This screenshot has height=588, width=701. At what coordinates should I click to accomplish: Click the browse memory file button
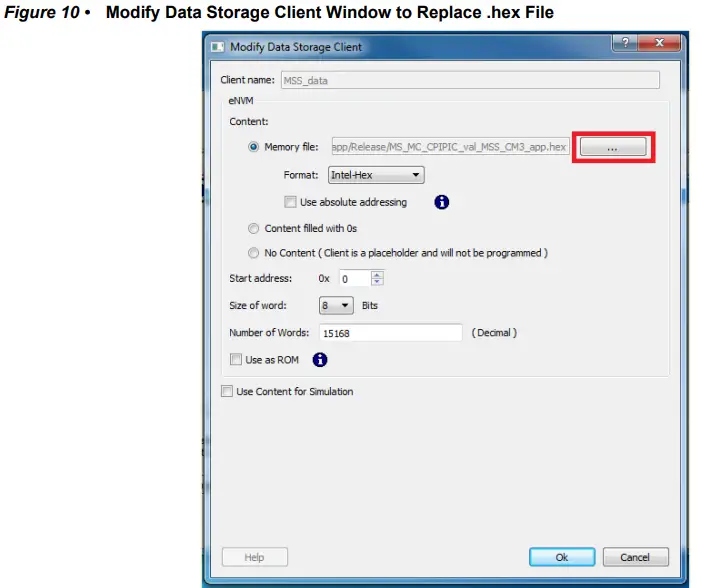coord(613,147)
